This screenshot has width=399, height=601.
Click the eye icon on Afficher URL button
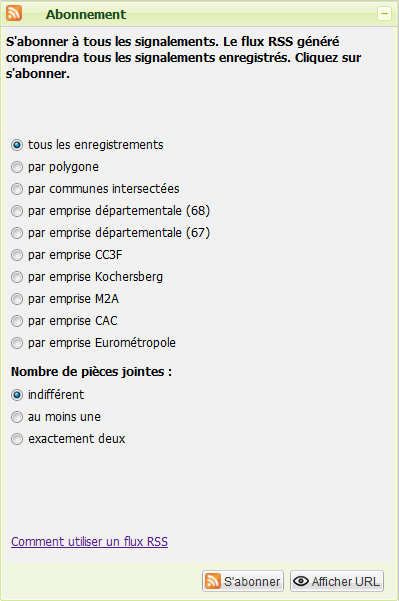click(301, 581)
